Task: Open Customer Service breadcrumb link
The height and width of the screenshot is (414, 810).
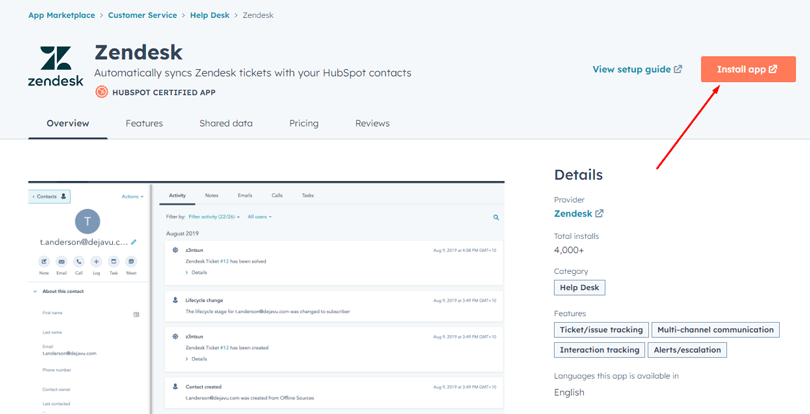Action: 143,15
